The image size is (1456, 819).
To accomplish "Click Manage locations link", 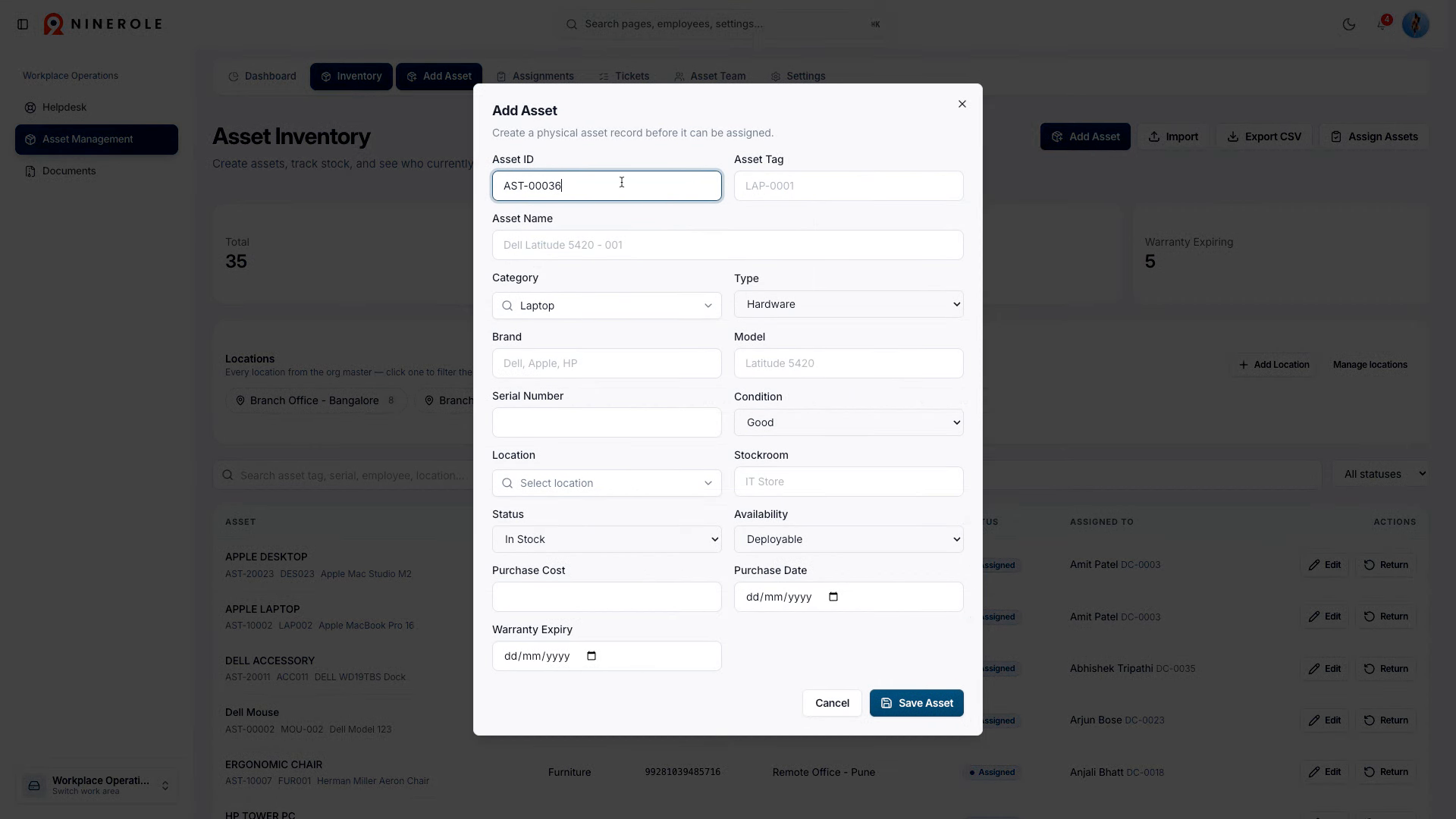I will (1370, 365).
